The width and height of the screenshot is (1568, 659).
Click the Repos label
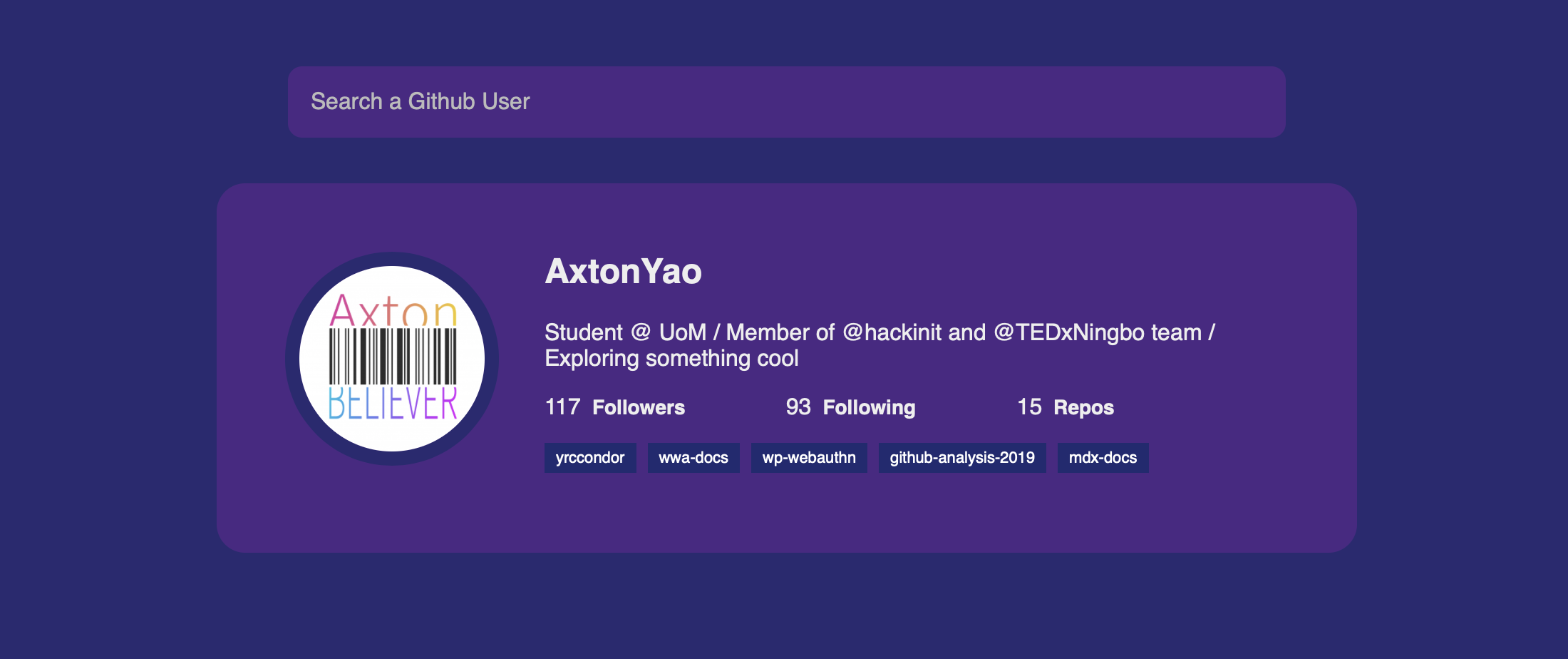click(x=1083, y=407)
